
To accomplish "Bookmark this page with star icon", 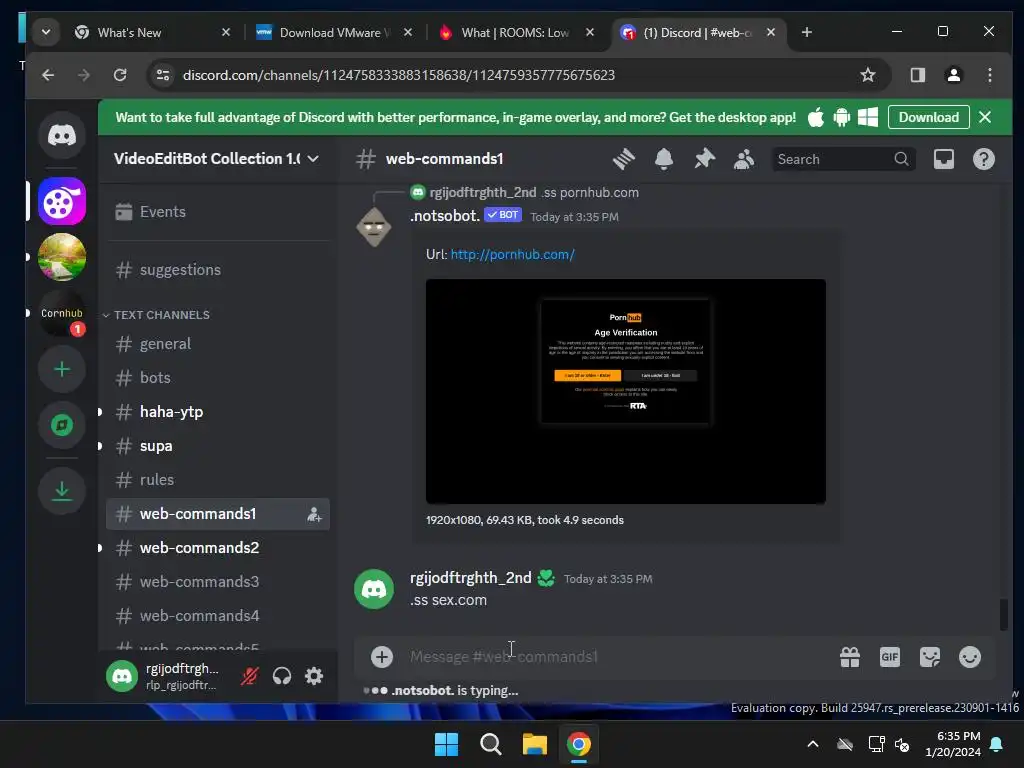I will [x=867, y=75].
